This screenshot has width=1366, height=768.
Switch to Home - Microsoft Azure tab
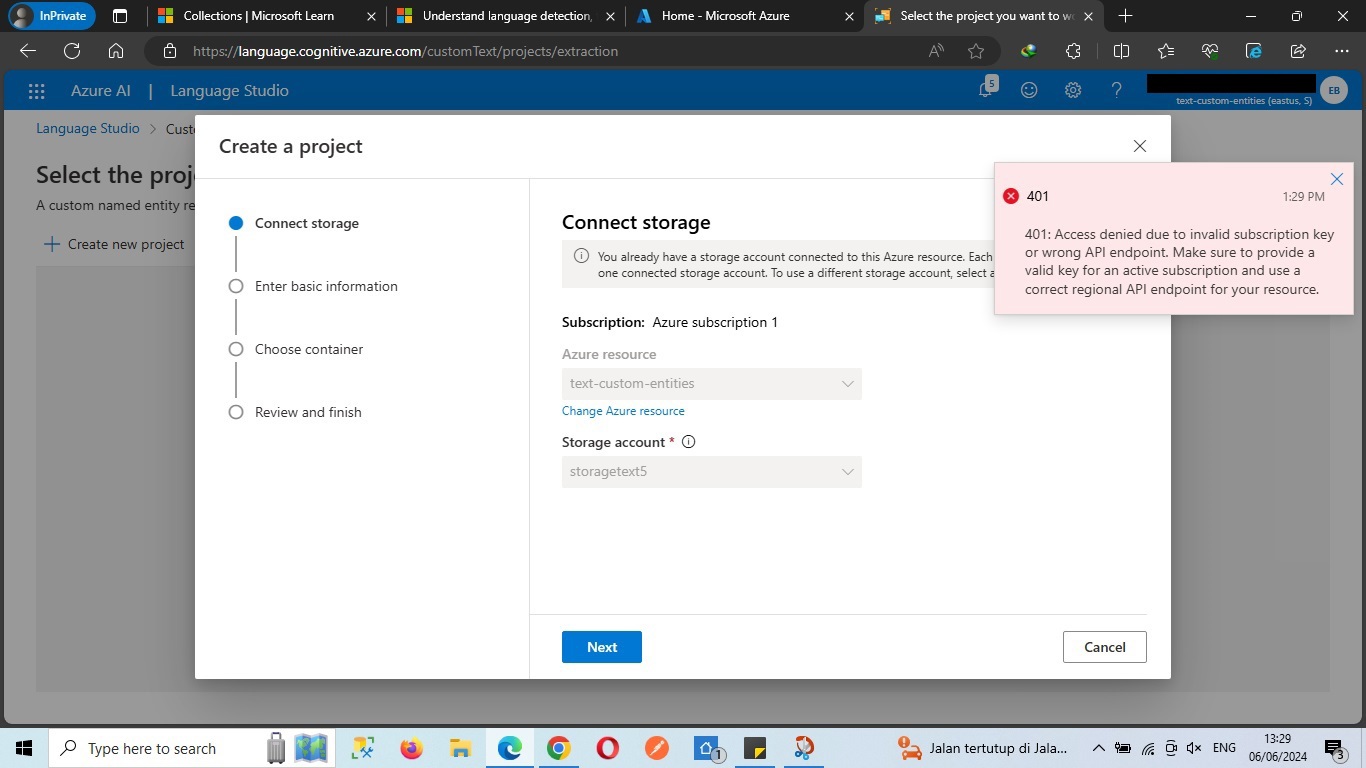(x=725, y=16)
